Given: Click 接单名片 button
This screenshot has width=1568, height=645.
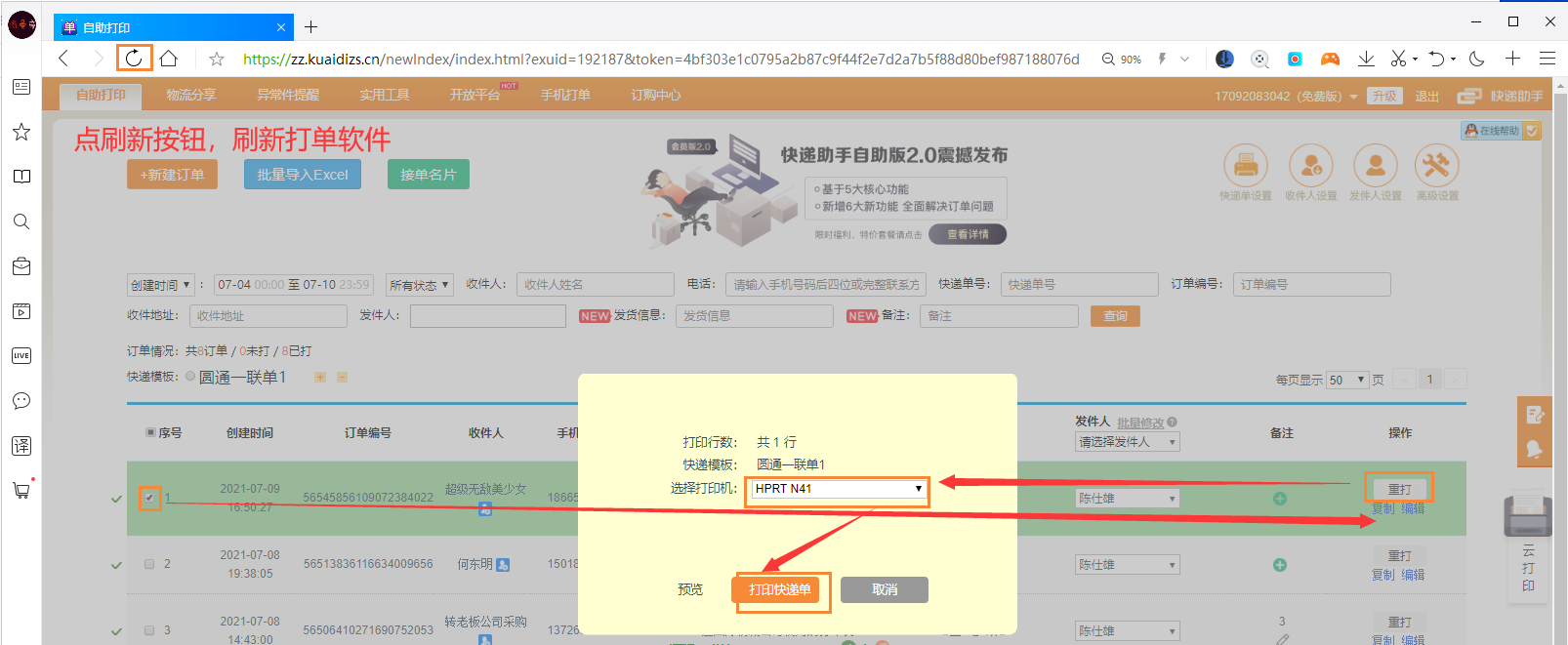Looking at the screenshot, I should coord(429,175).
